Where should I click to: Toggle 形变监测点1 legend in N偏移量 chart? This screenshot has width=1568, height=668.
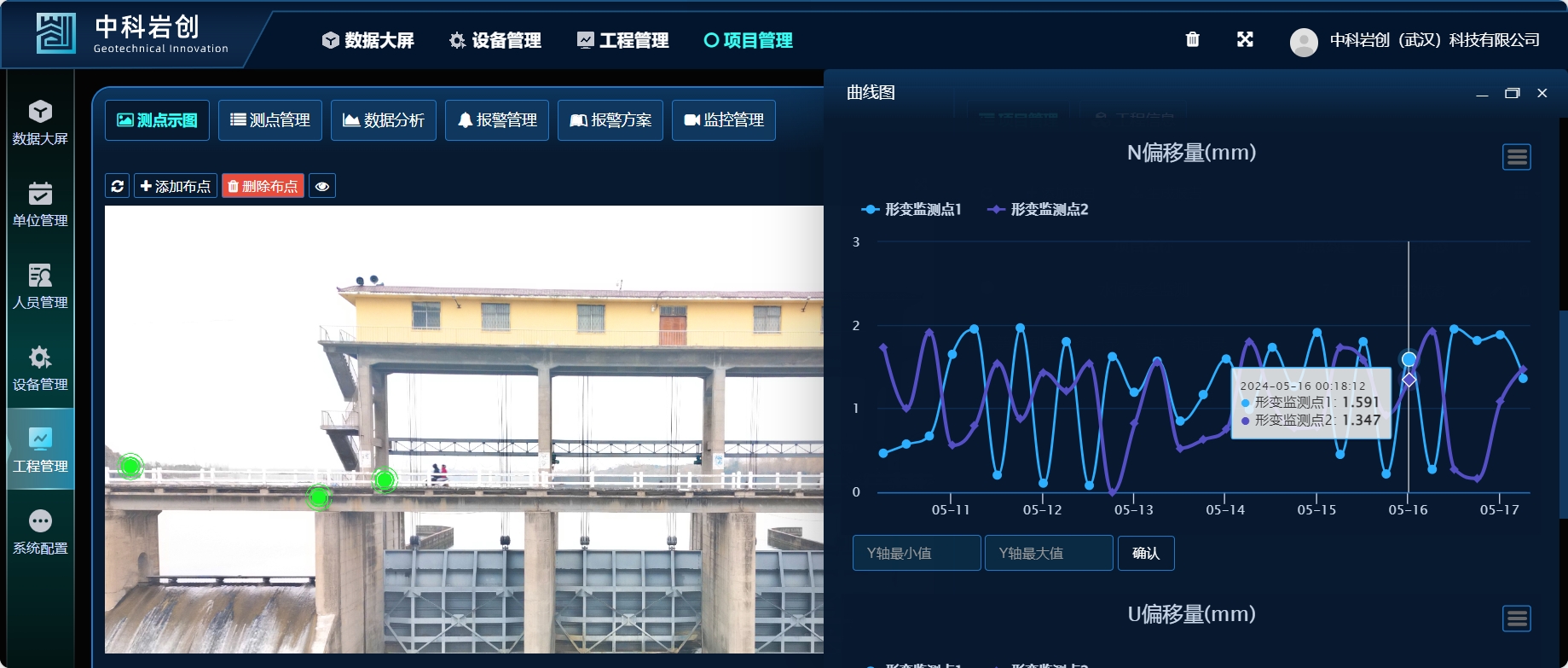[911, 209]
